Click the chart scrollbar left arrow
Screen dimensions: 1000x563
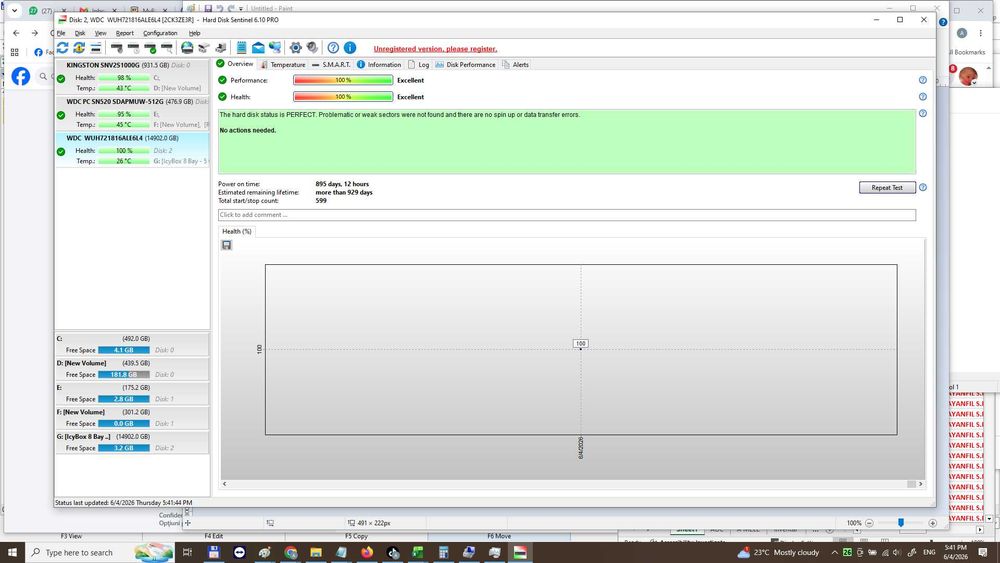(x=224, y=484)
